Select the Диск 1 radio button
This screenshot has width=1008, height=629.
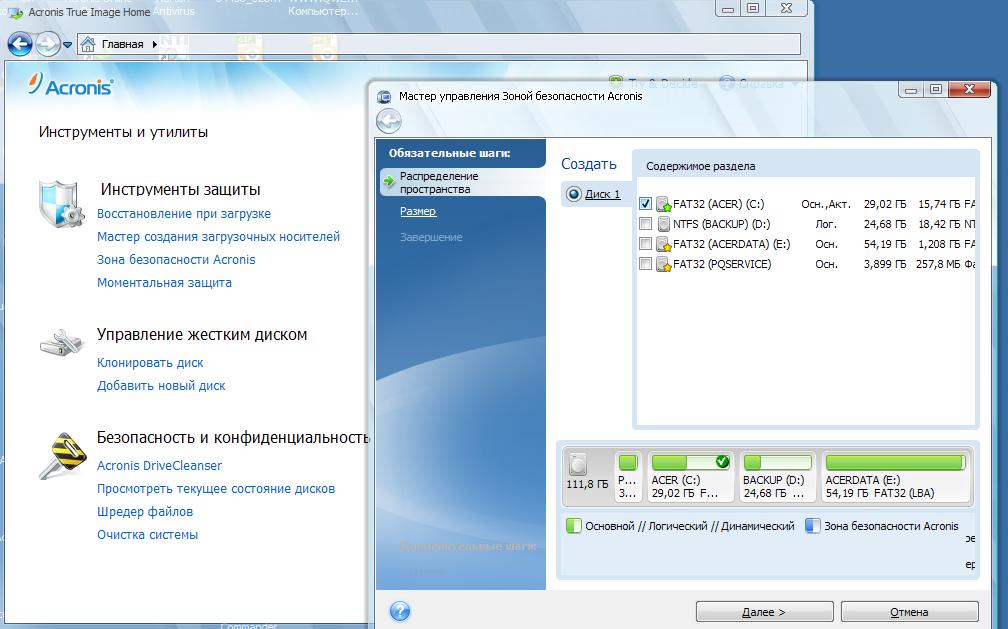click(x=573, y=194)
